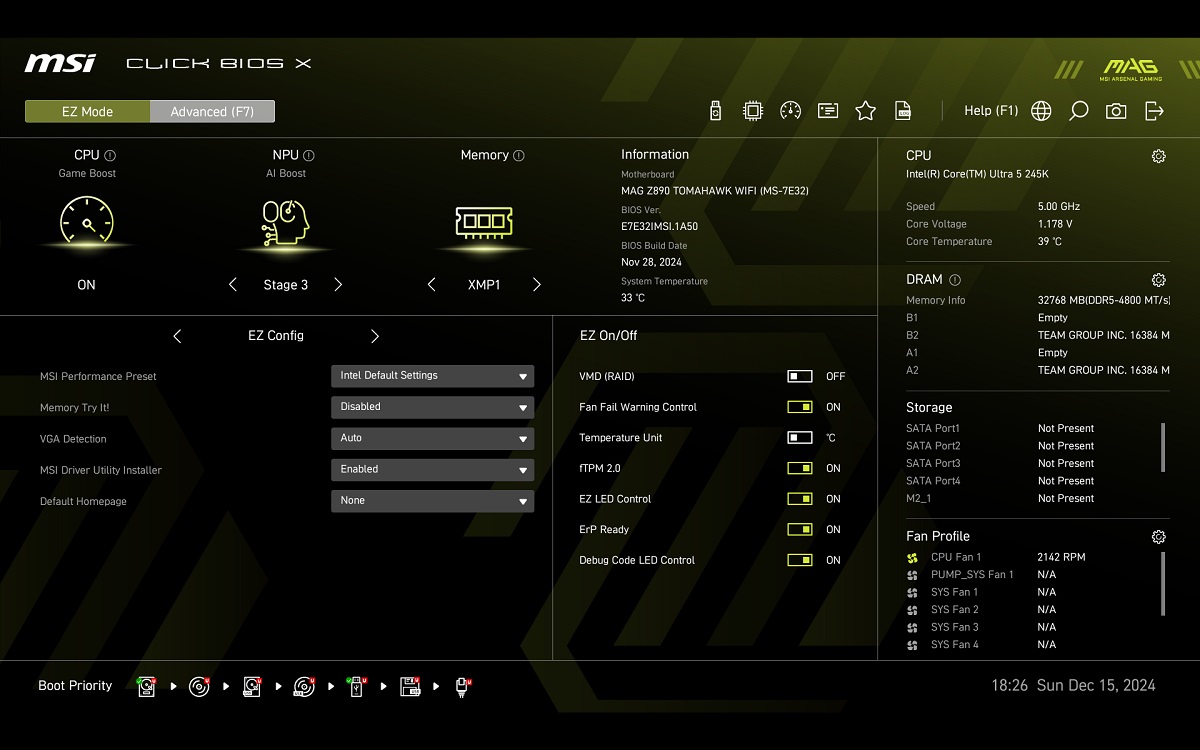Click the MSI logo

coord(60,63)
